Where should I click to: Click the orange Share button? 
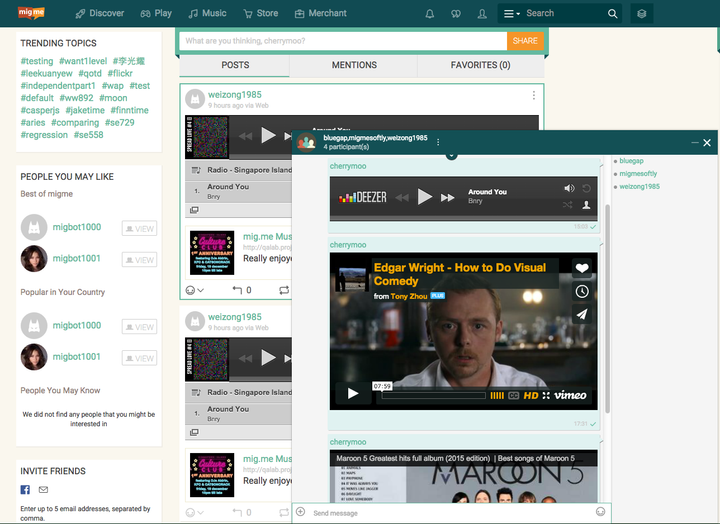pyautogui.click(x=525, y=41)
